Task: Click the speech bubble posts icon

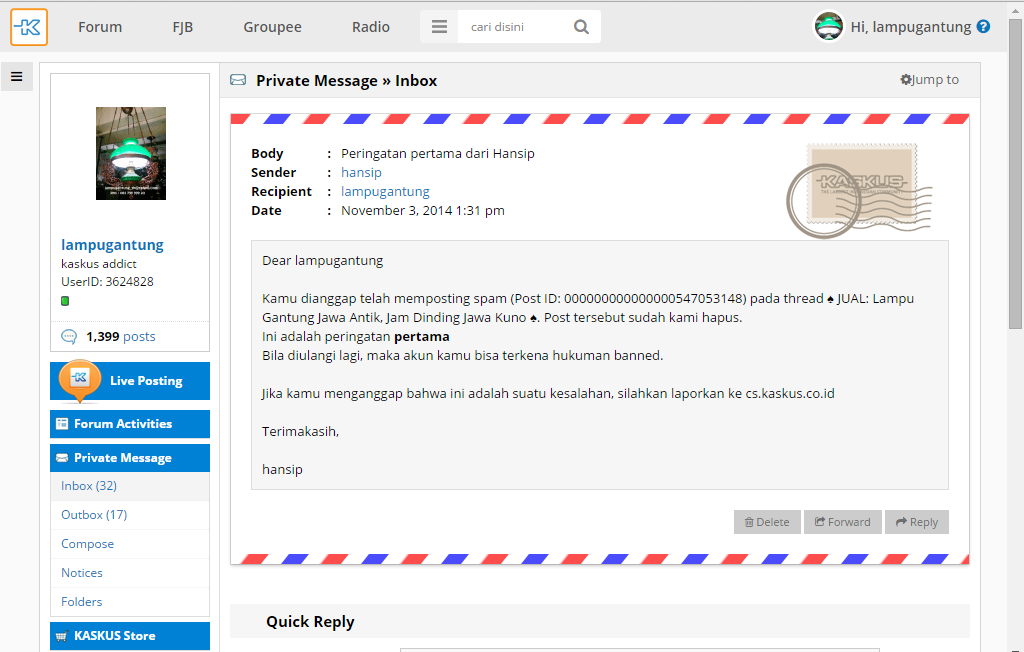Action: [x=69, y=336]
